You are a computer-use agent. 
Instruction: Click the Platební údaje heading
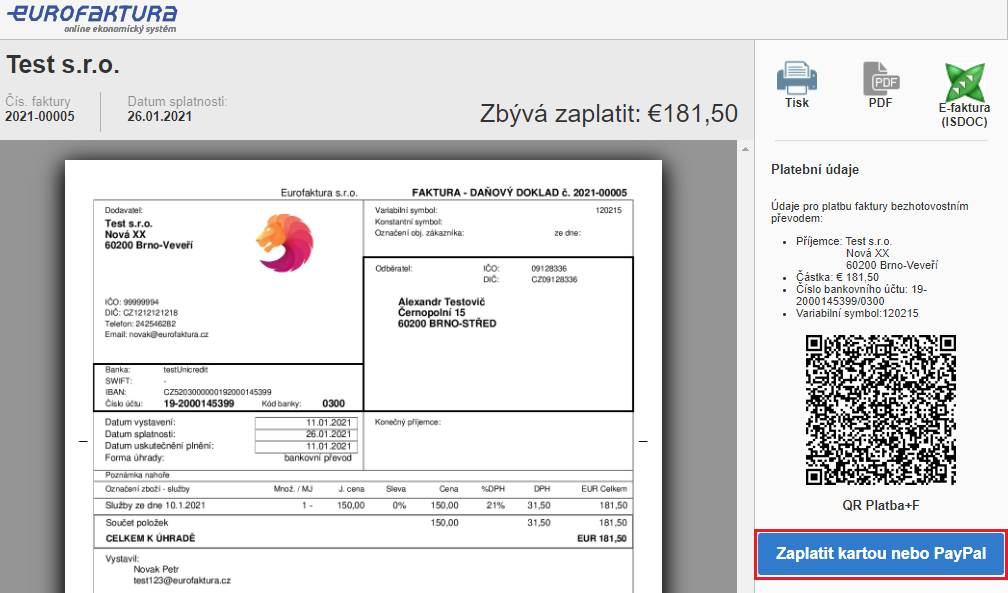point(815,169)
